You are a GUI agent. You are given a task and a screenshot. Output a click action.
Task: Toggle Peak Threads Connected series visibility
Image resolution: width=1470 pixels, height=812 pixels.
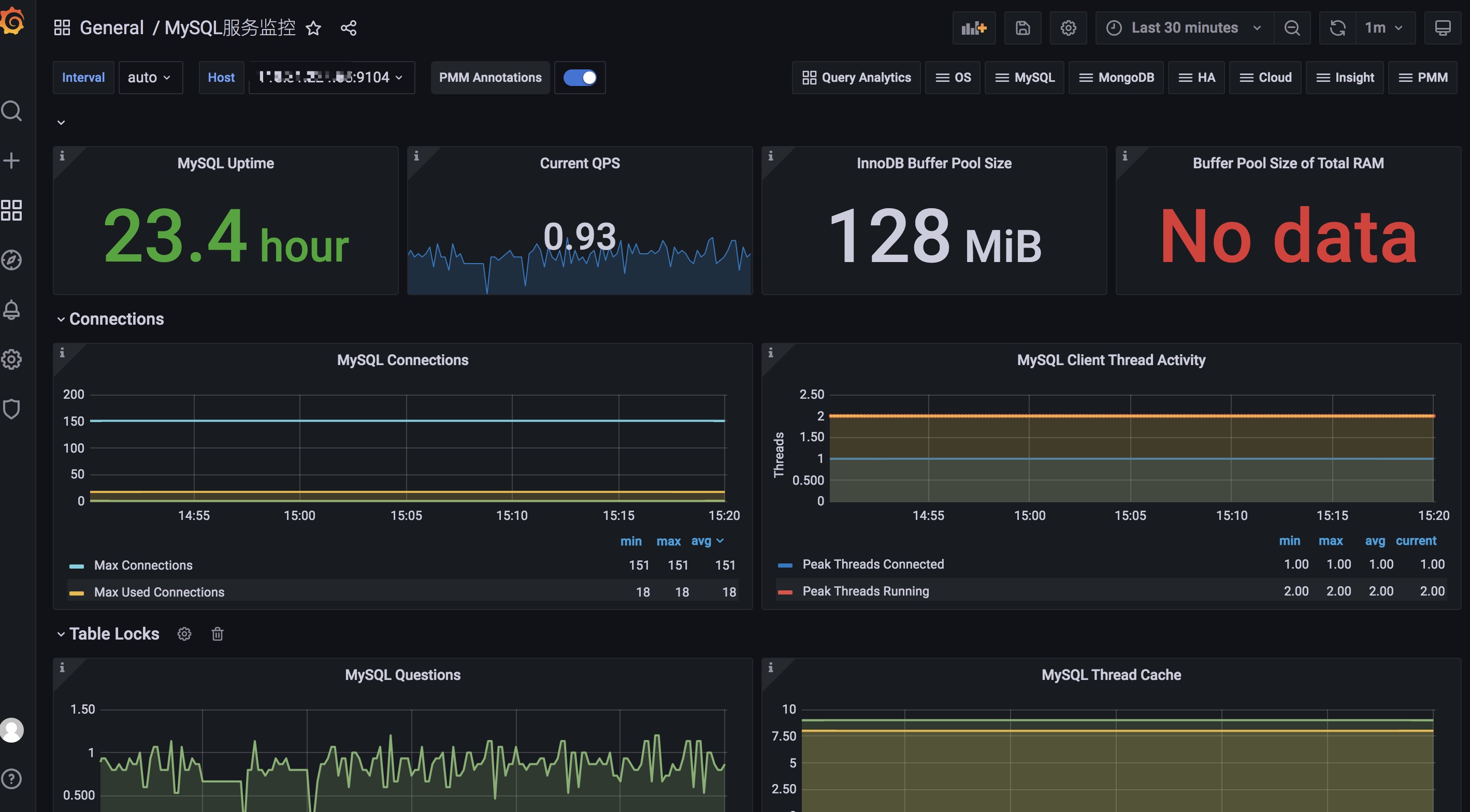coord(873,564)
